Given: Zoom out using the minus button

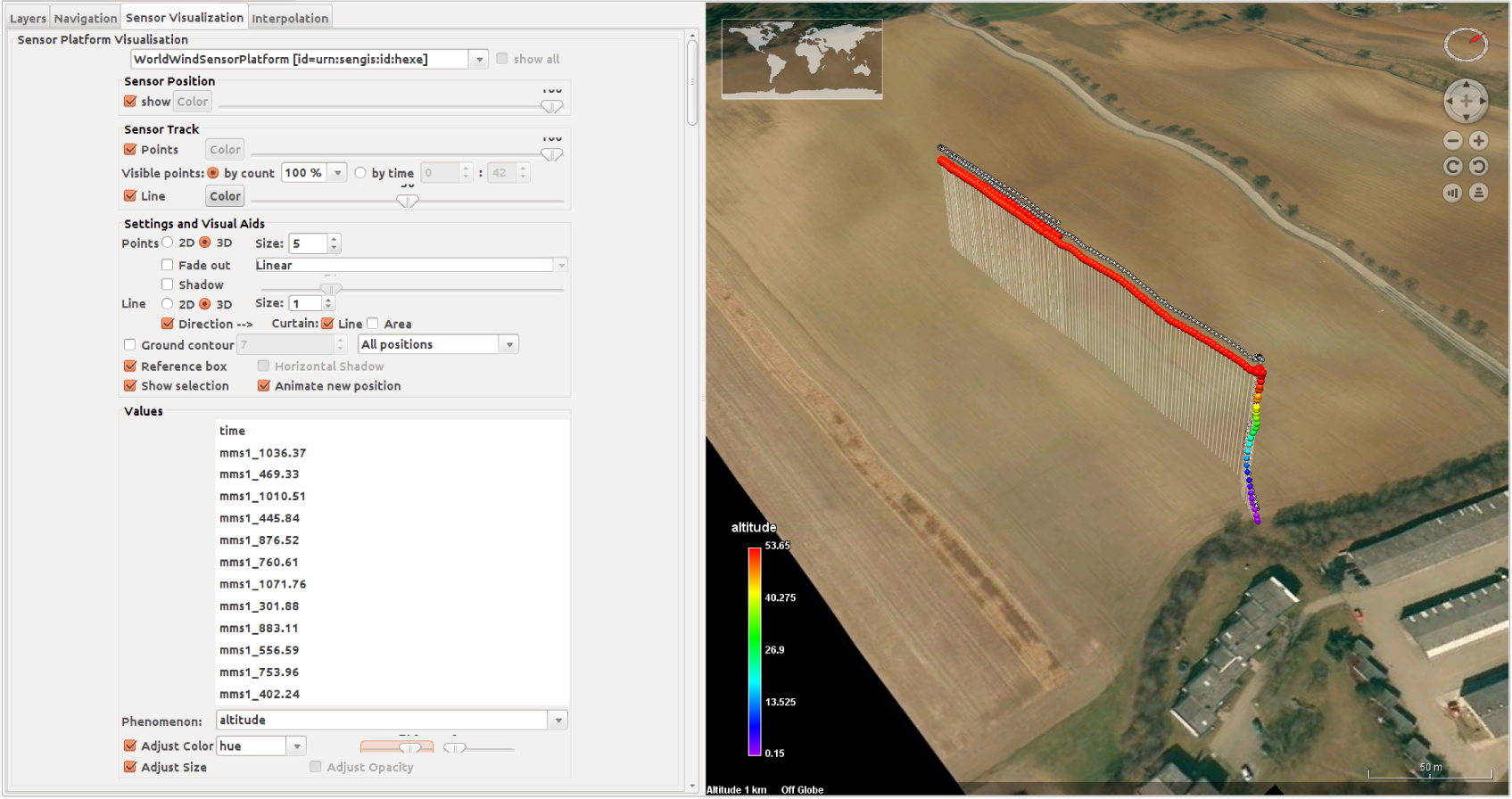Looking at the screenshot, I should coord(1453,141).
